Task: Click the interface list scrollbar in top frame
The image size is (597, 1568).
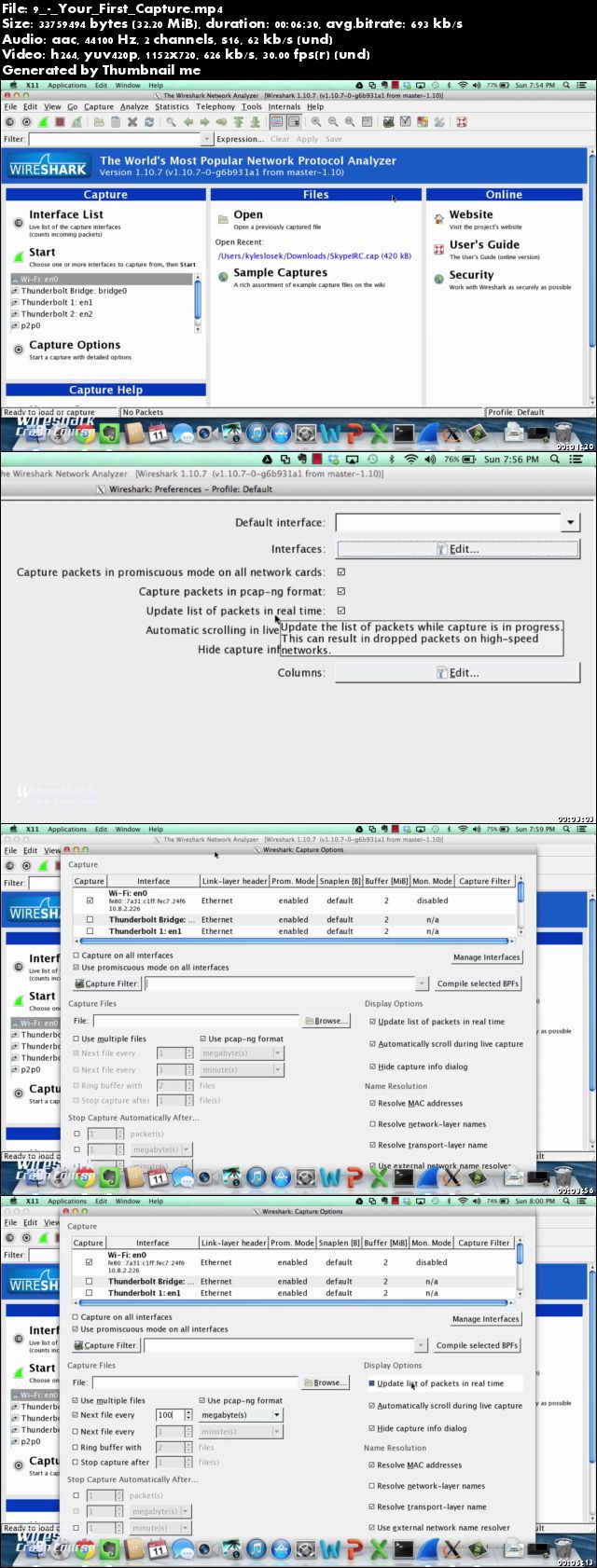Action: (197, 303)
